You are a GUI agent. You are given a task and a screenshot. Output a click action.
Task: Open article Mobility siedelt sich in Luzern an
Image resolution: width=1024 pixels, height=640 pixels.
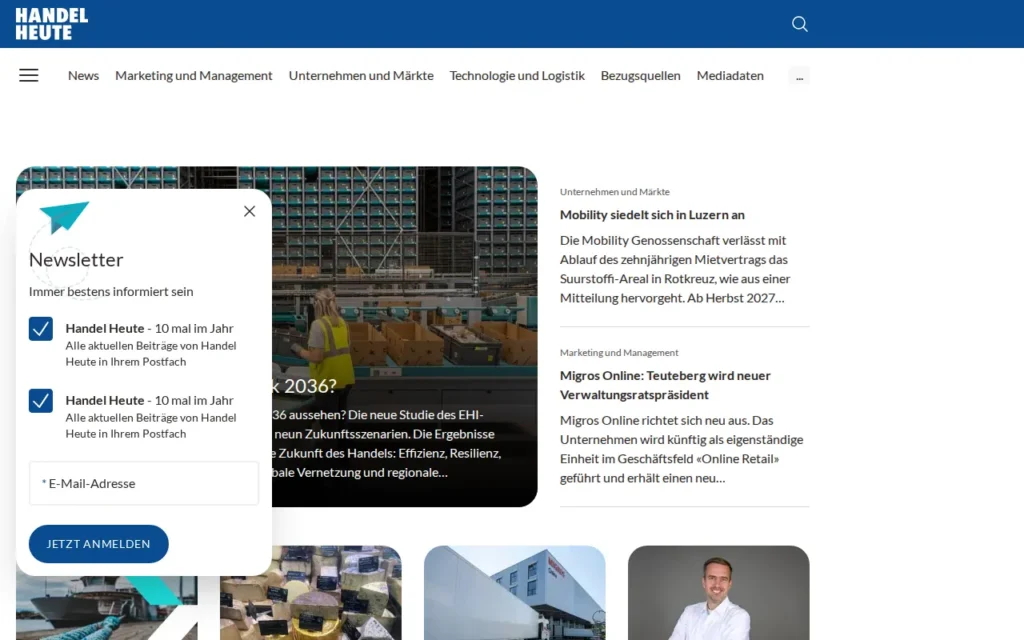click(x=652, y=215)
